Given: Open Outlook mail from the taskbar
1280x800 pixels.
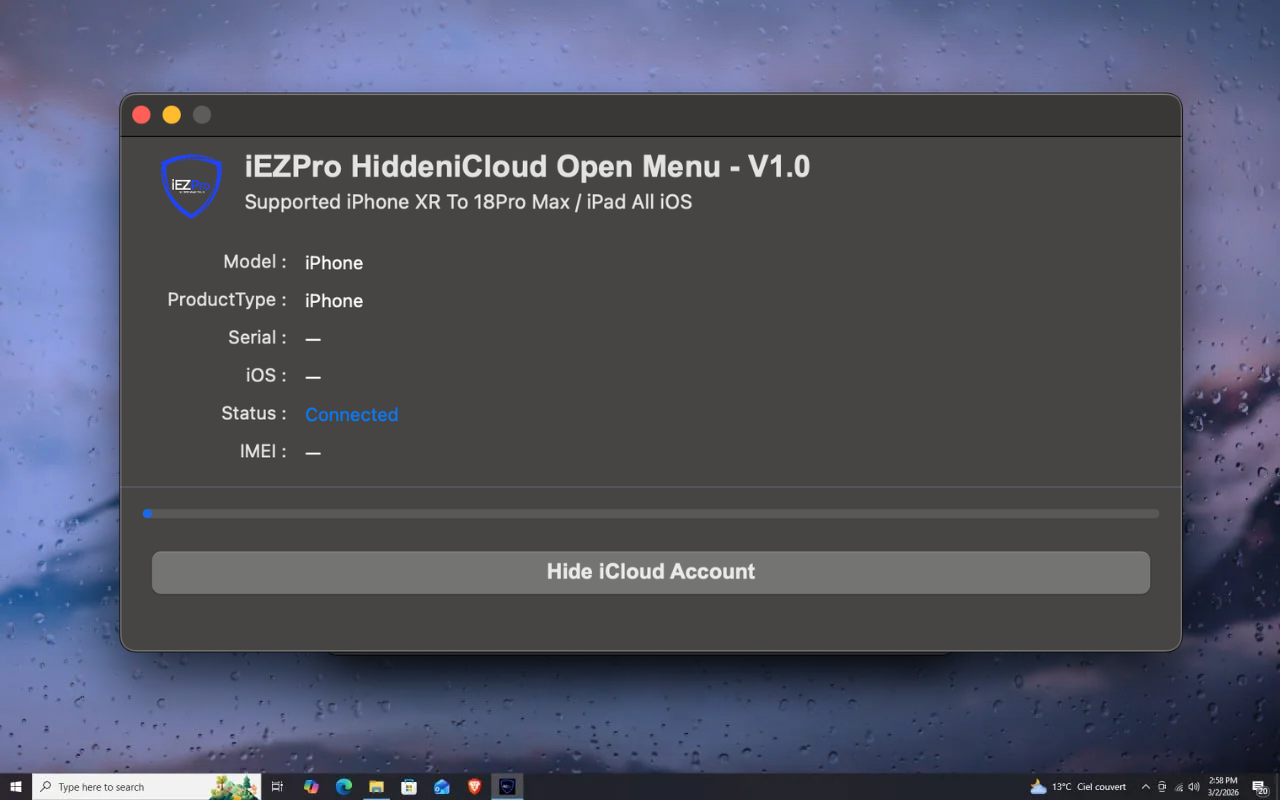Looking at the screenshot, I should click(x=442, y=787).
